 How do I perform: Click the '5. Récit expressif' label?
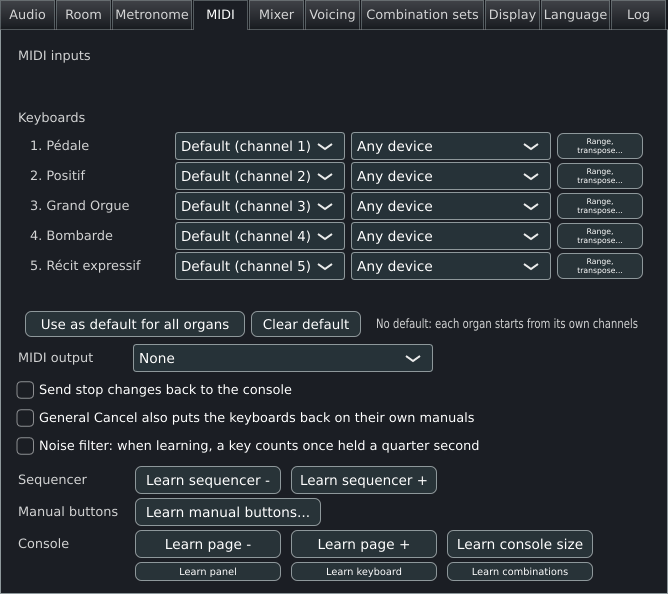(85, 266)
